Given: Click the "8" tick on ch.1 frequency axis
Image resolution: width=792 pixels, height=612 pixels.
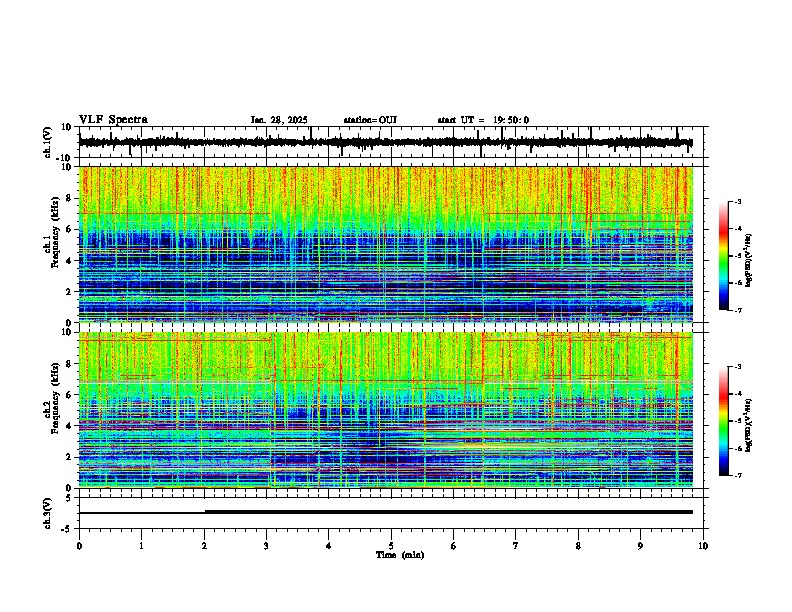Looking at the screenshot, I should point(69,198).
